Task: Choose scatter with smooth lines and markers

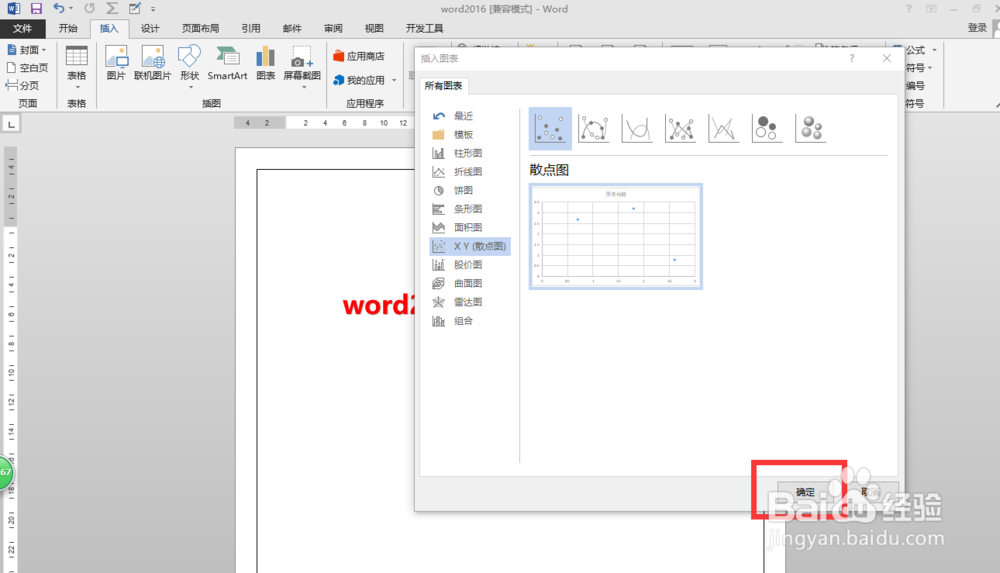Action: 593,128
